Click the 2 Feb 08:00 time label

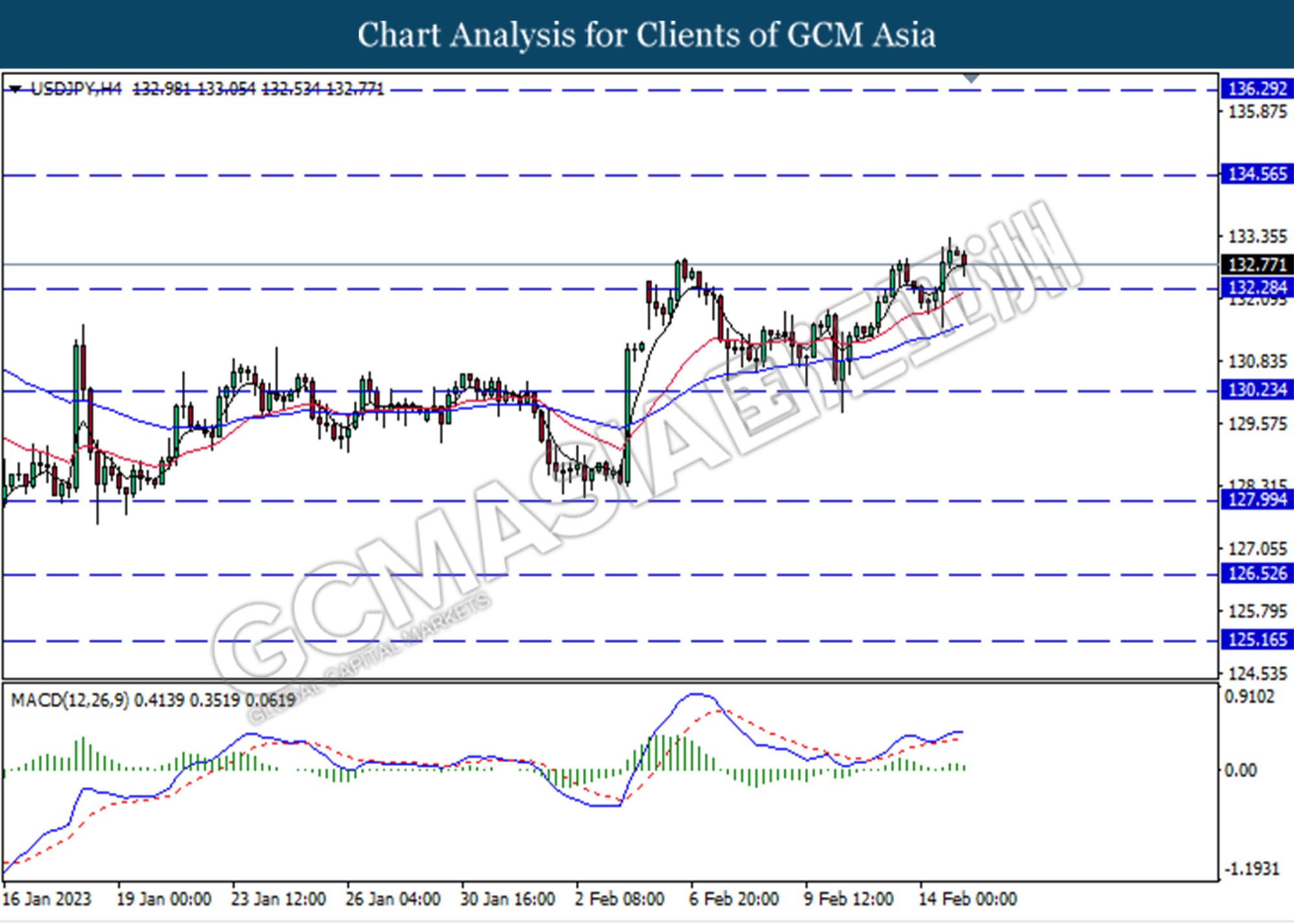(620, 899)
